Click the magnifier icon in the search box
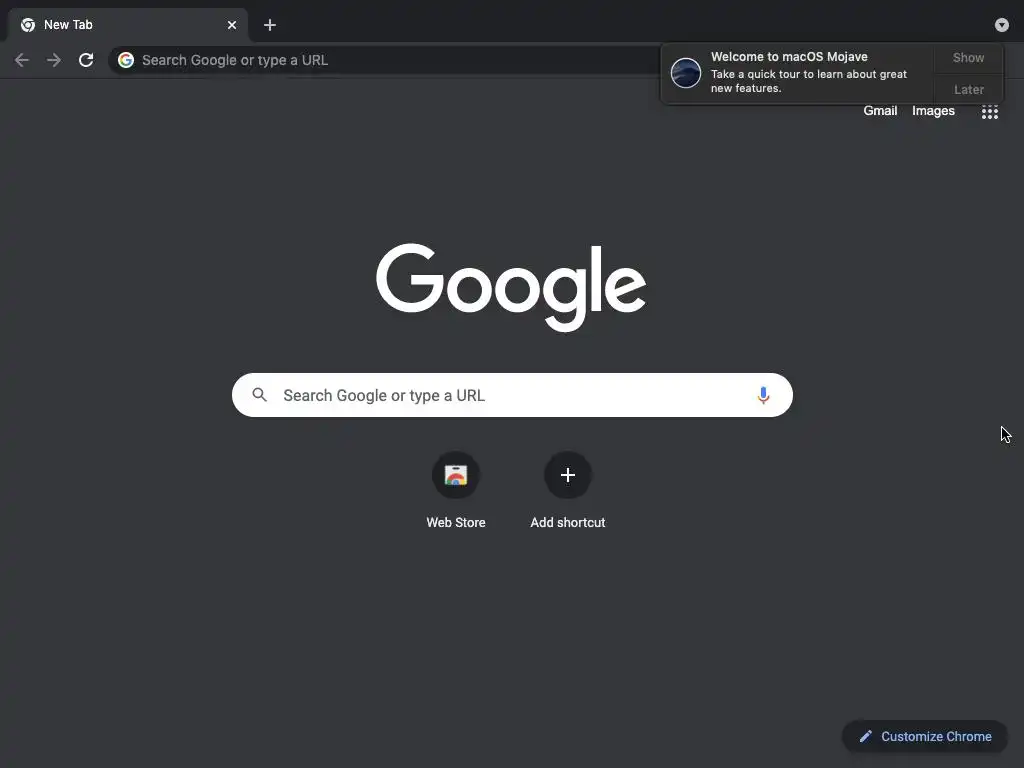 [259, 395]
